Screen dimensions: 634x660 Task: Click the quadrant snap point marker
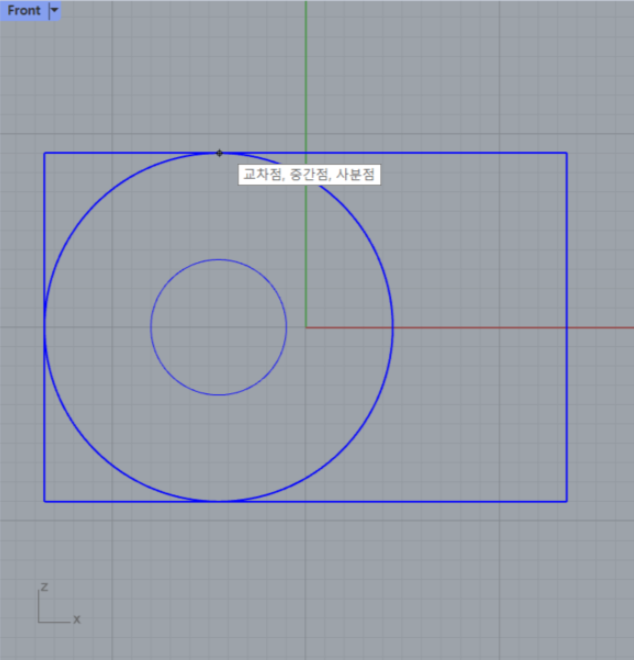219,153
